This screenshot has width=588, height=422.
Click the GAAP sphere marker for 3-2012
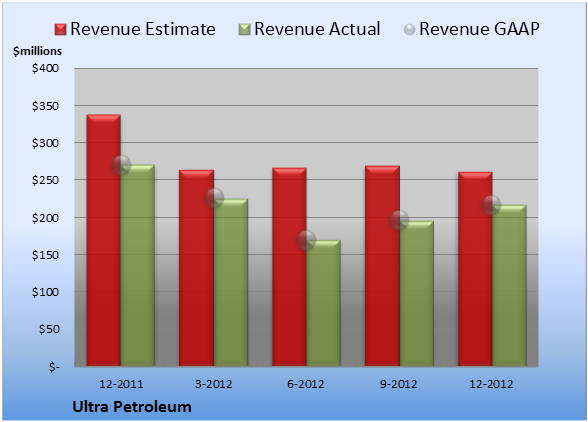pyautogui.click(x=214, y=198)
